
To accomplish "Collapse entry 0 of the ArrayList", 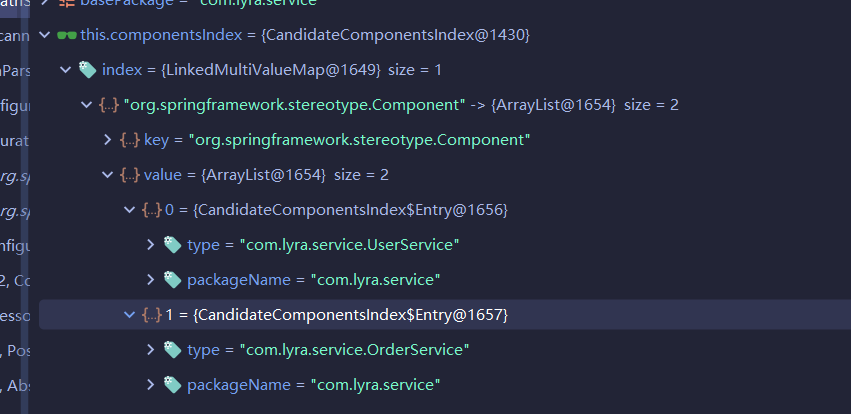I will click(x=130, y=210).
